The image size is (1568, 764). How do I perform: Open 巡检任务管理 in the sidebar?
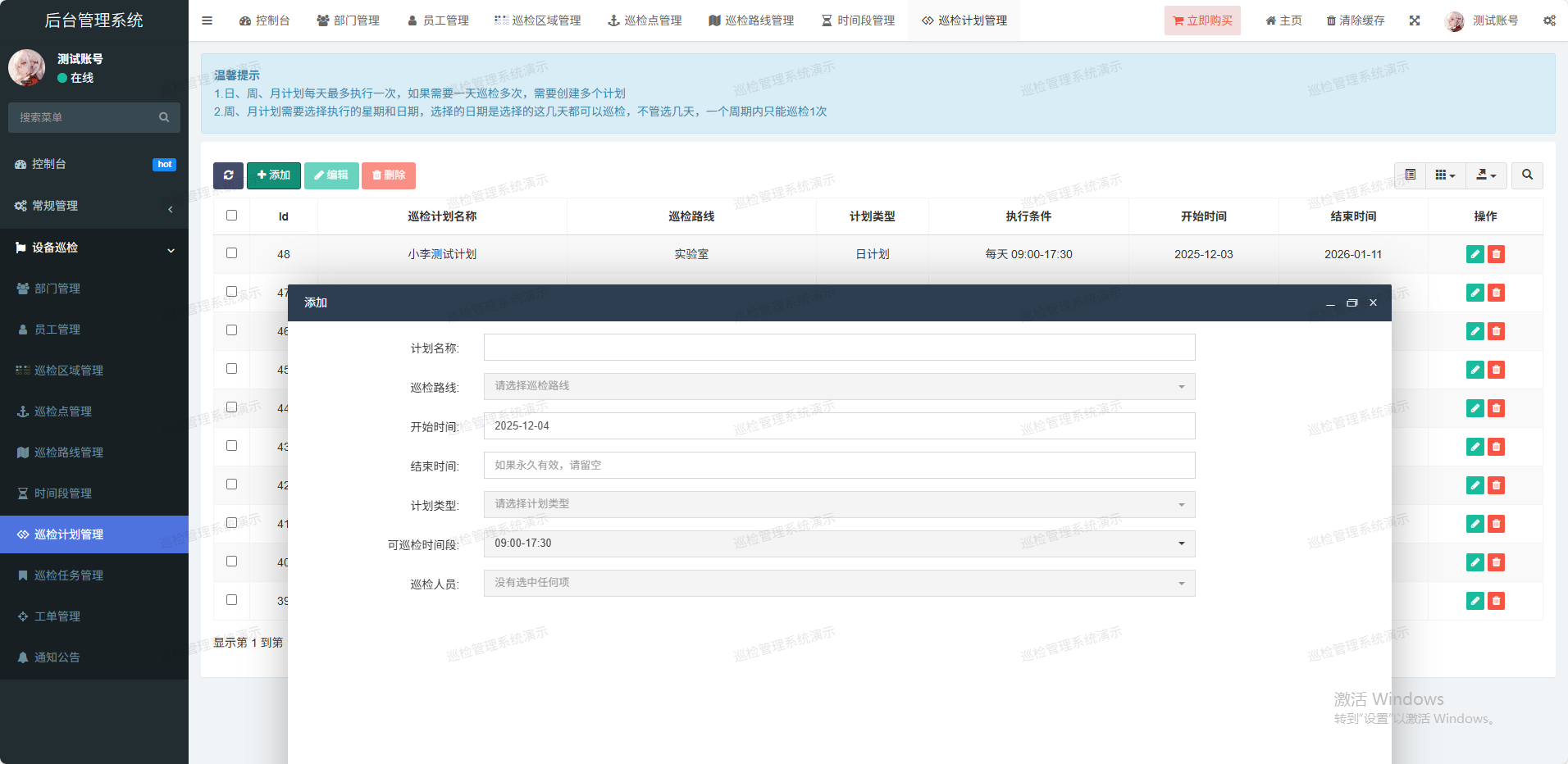(69, 575)
